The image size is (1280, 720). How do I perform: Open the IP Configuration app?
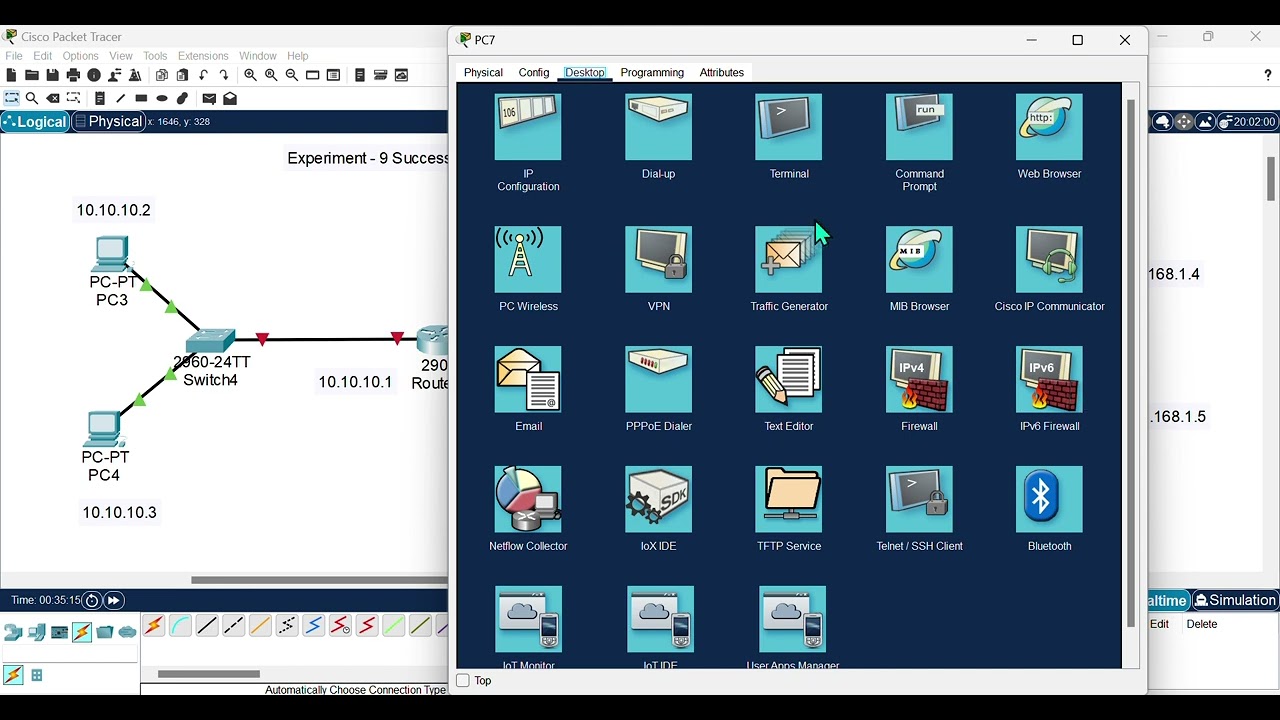click(528, 127)
